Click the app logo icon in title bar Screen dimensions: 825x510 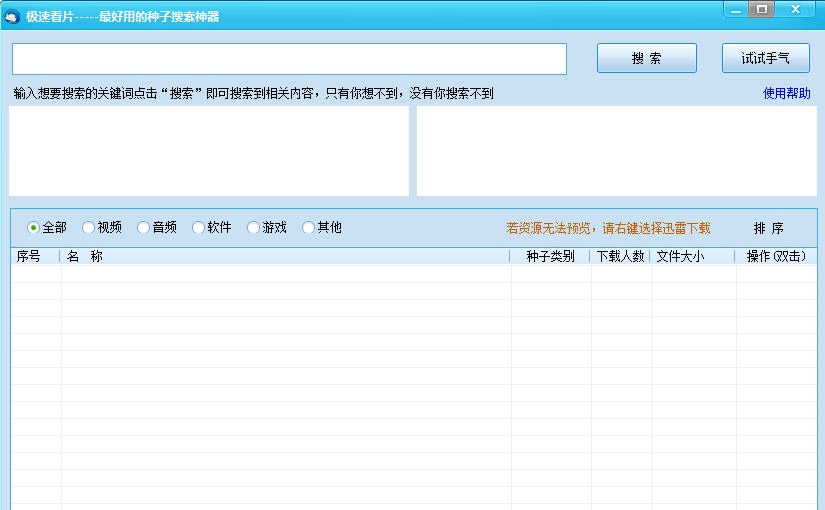coord(12,17)
